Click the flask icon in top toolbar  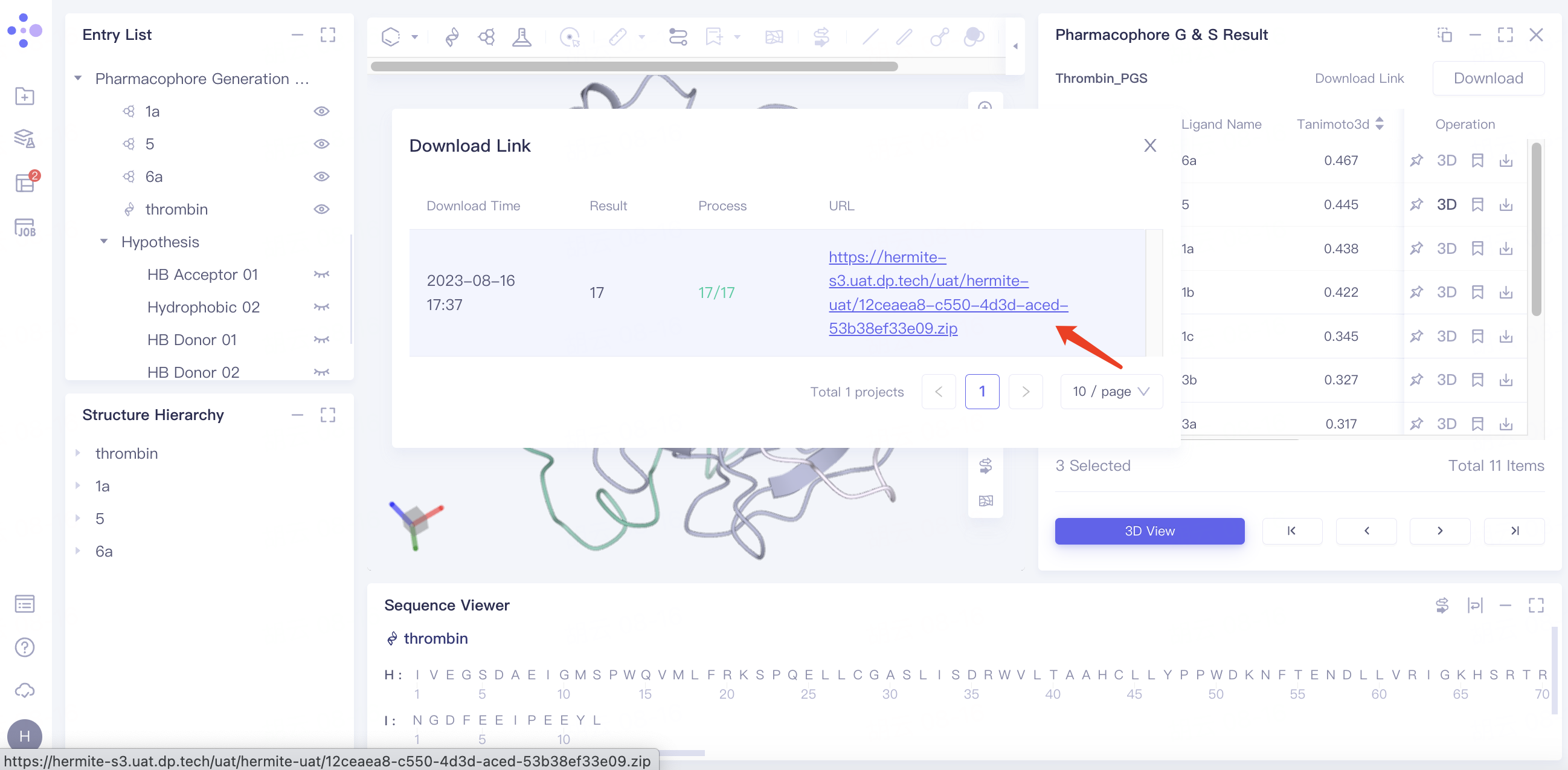tap(521, 37)
